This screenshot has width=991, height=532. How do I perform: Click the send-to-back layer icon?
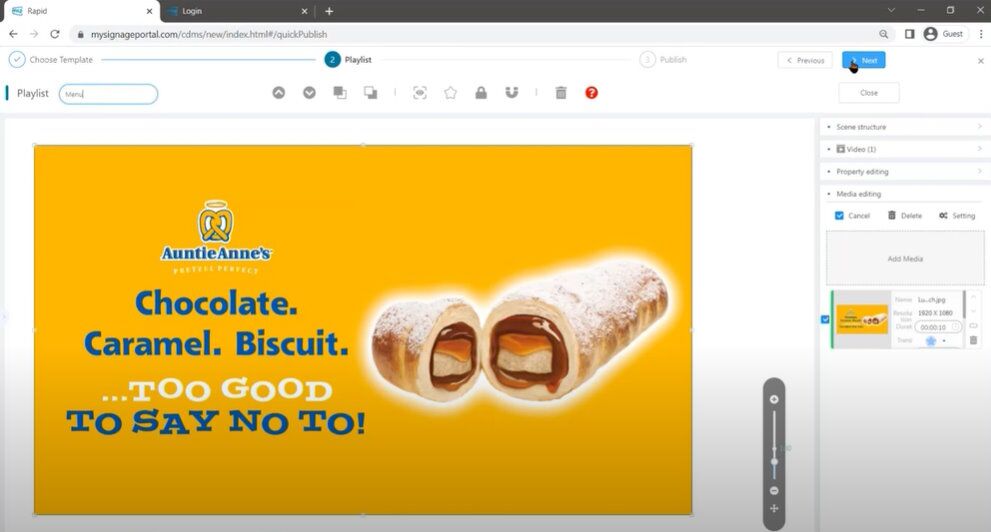click(x=370, y=93)
